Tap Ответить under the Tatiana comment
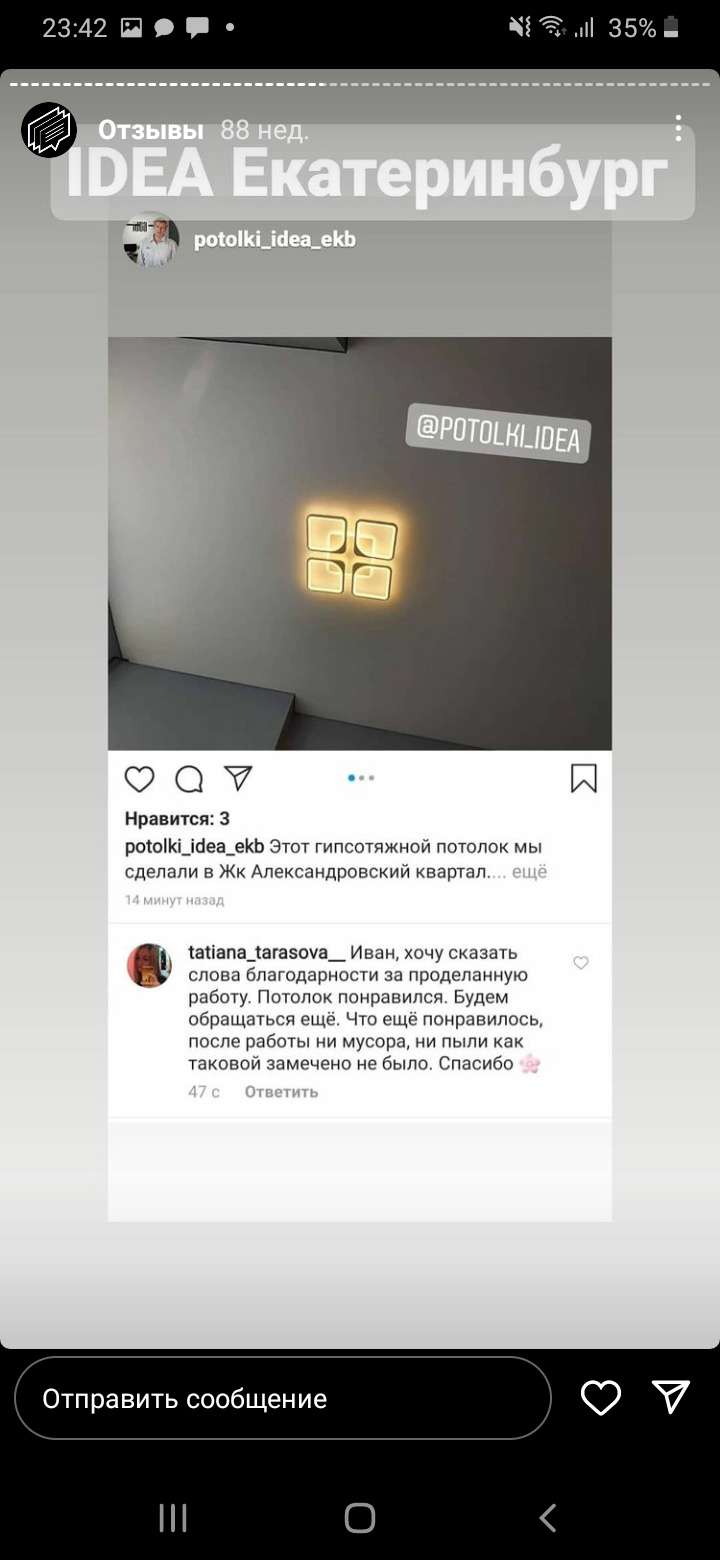This screenshot has width=720, height=1560. pos(281,1092)
